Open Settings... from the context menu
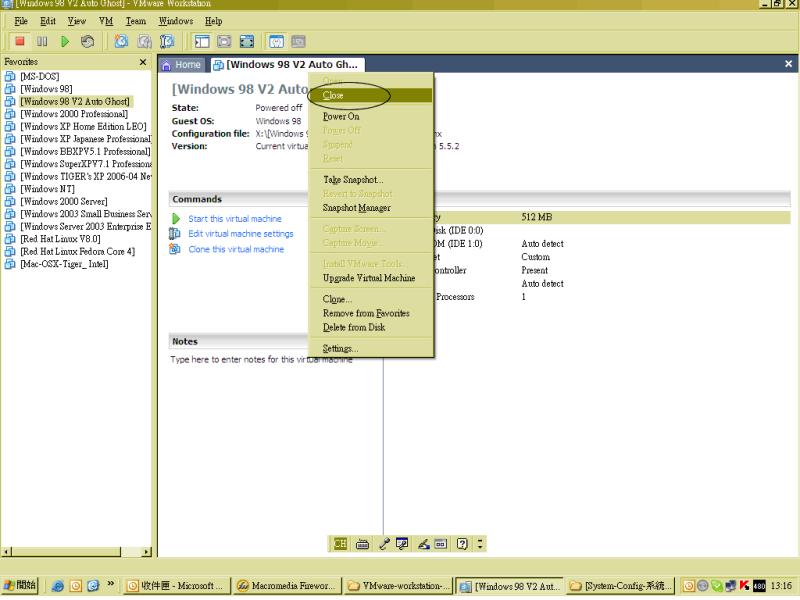Viewport: 800px width, 600px height. point(371,348)
